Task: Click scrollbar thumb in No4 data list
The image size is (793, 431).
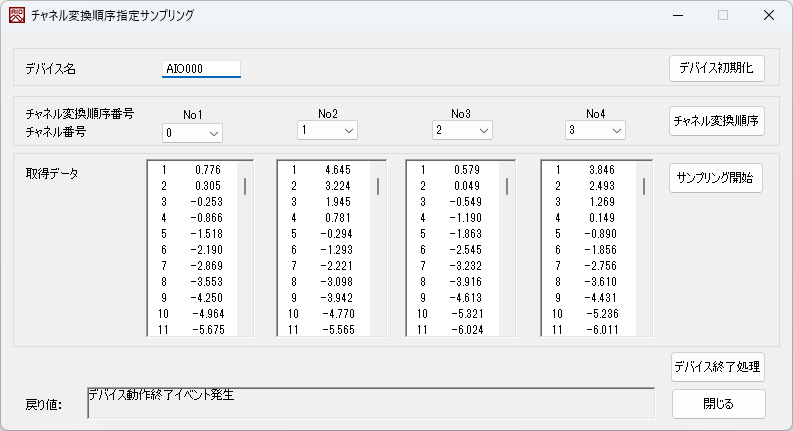Action: pyautogui.click(x=642, y=187)
